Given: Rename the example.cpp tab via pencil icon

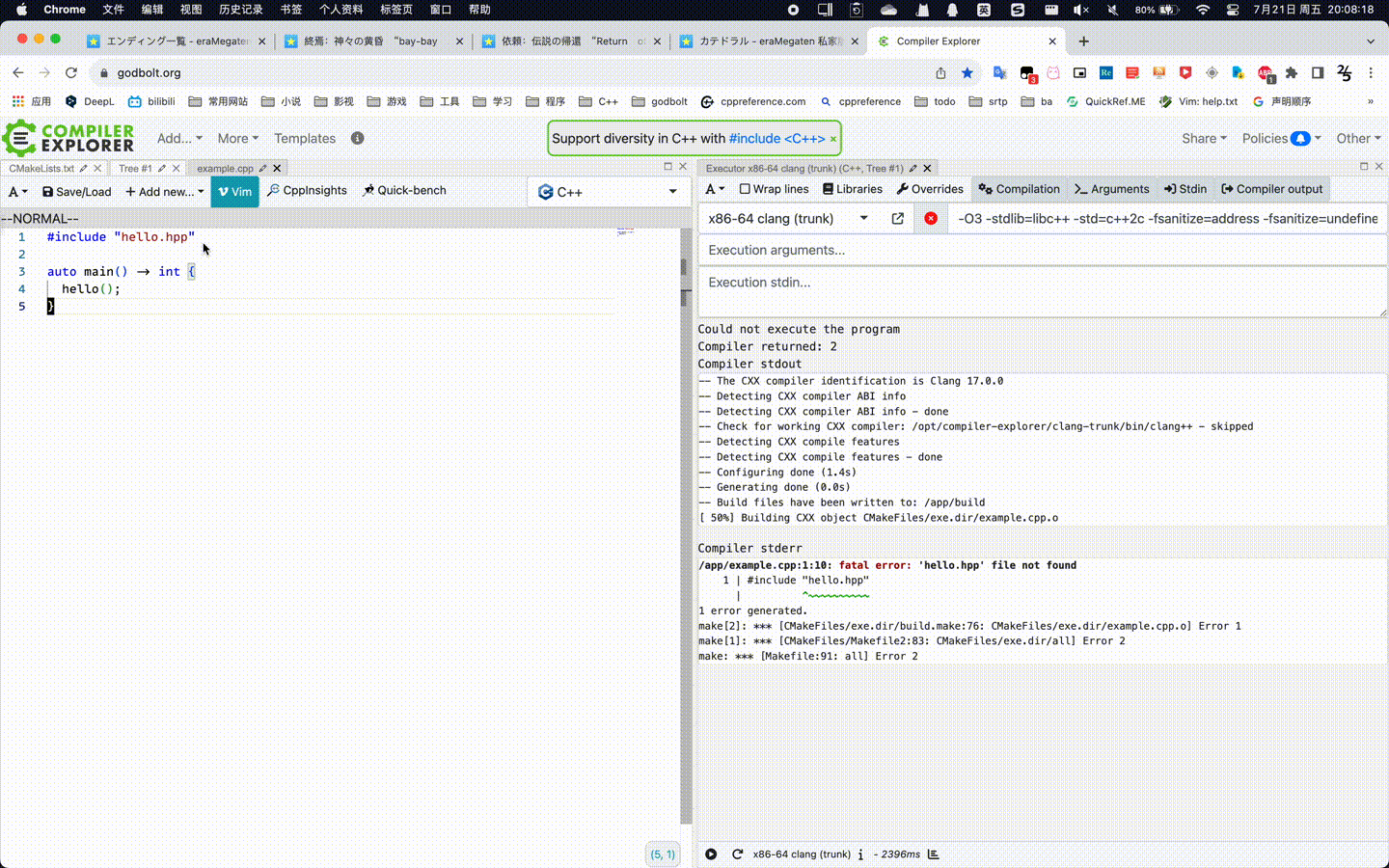Looking at the screenshot, I should point(262,168).
